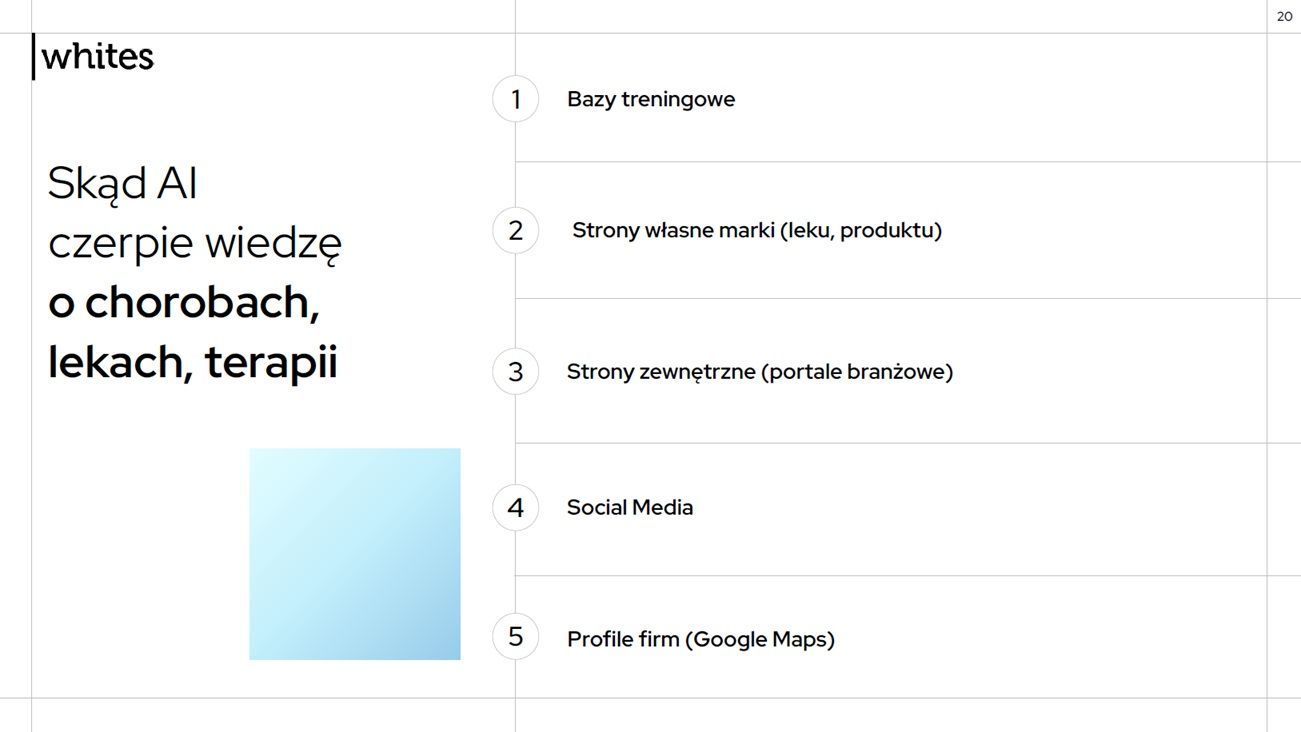This screenshot has height=732, width=1301.
Task: Select the "Social Media" list item
Action: (630, 507)
